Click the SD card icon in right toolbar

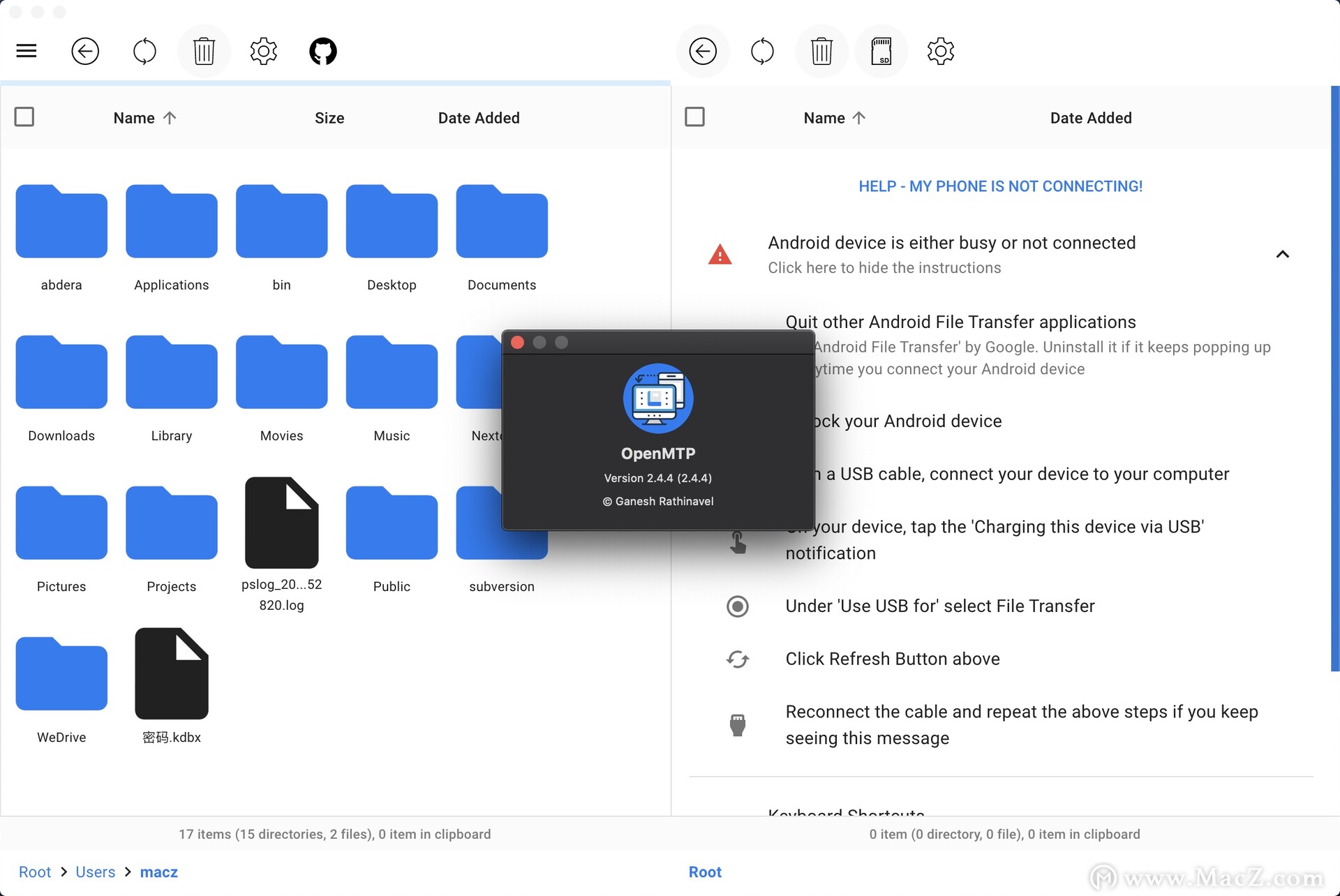(880, 50)
